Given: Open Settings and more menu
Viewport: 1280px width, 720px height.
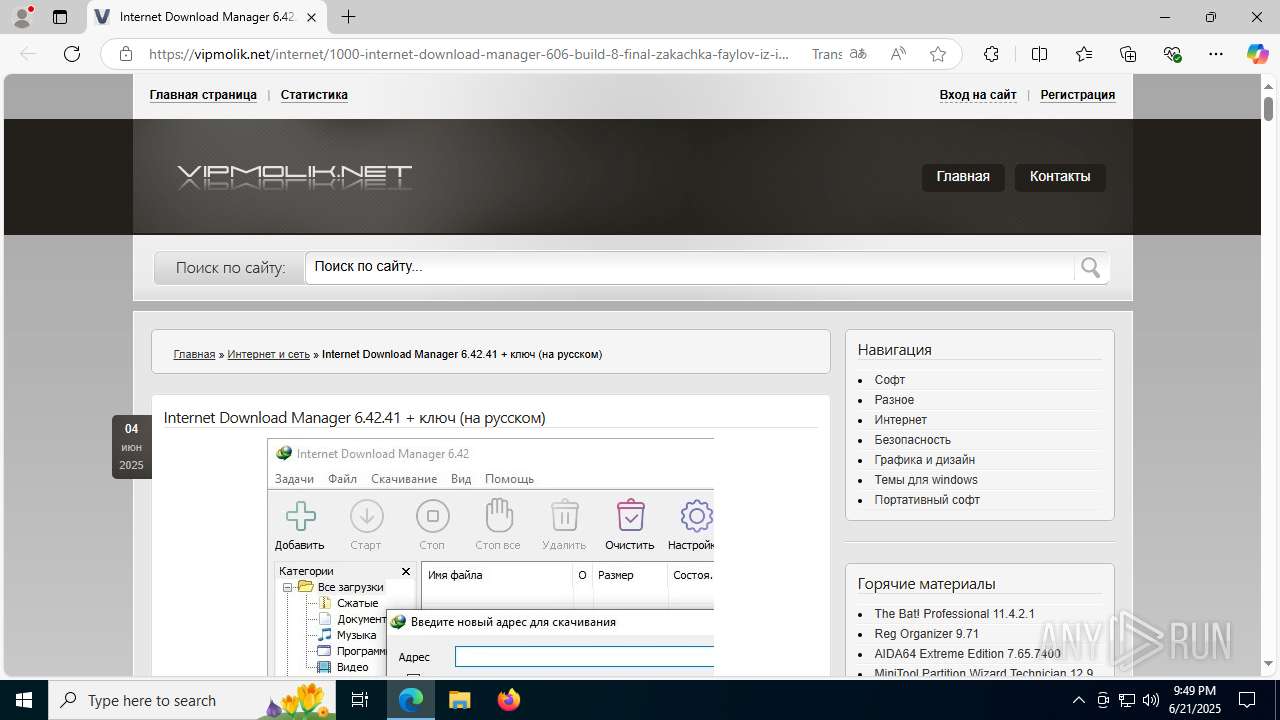Looking at the screenshot, I should [1216, 54].
